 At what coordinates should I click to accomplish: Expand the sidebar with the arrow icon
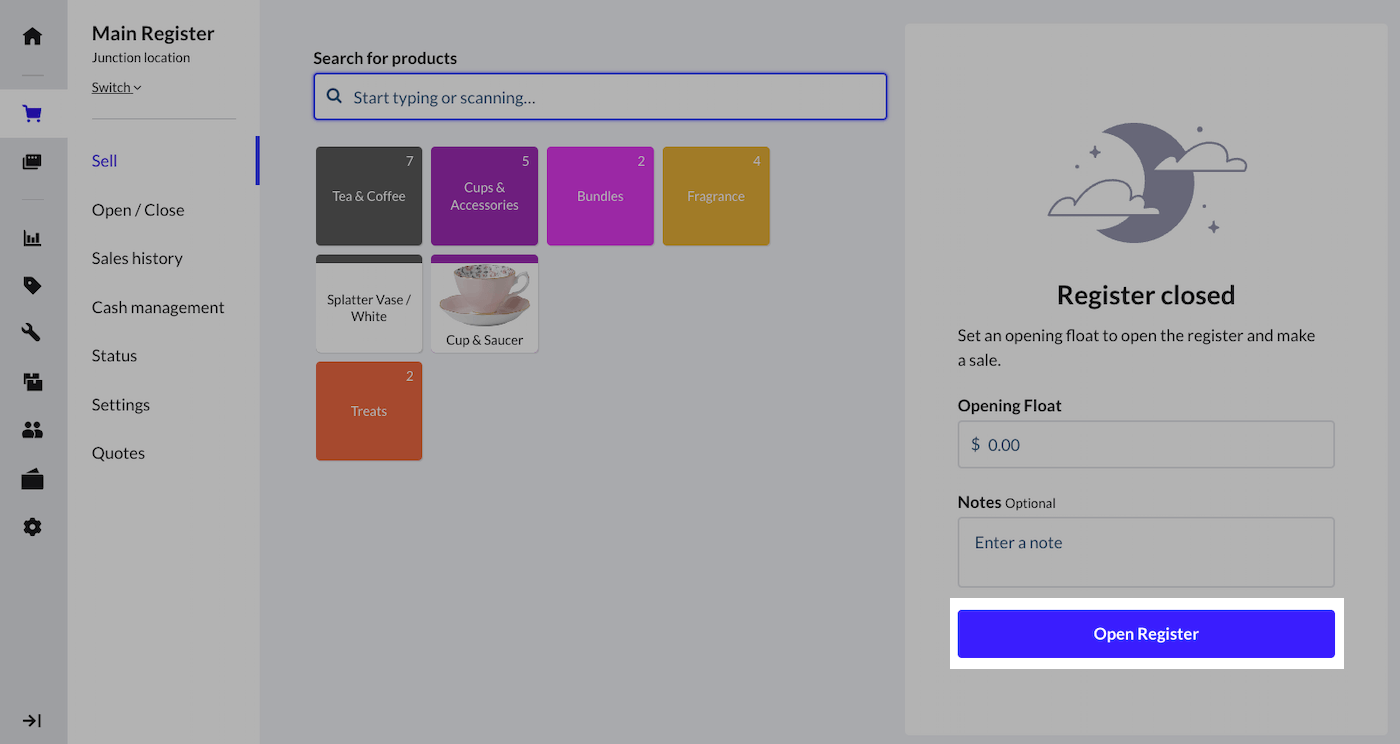pyautogui.click(x=32, y=721)
